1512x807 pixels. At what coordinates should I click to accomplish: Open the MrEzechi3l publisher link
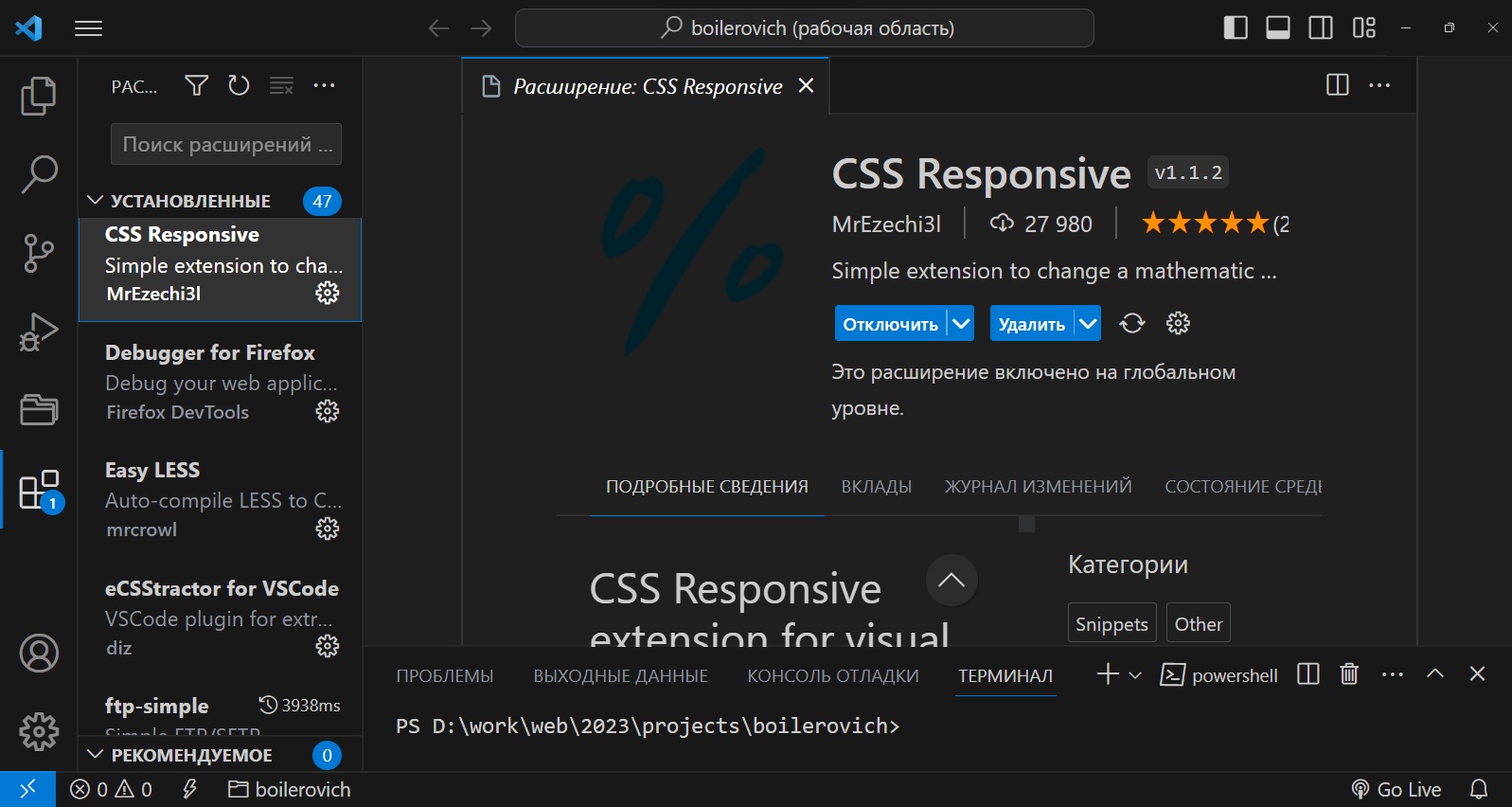pos(886,224)
